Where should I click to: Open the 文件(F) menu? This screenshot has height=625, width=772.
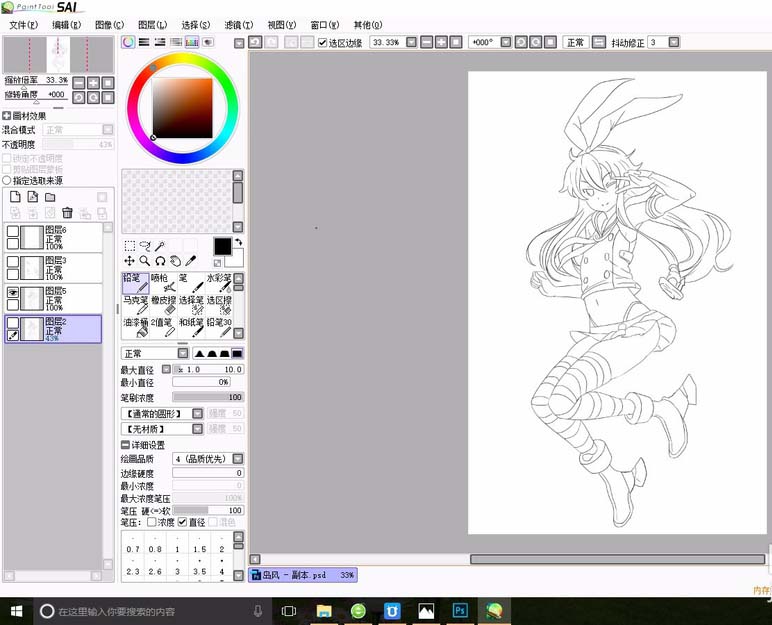coord(23,25)
